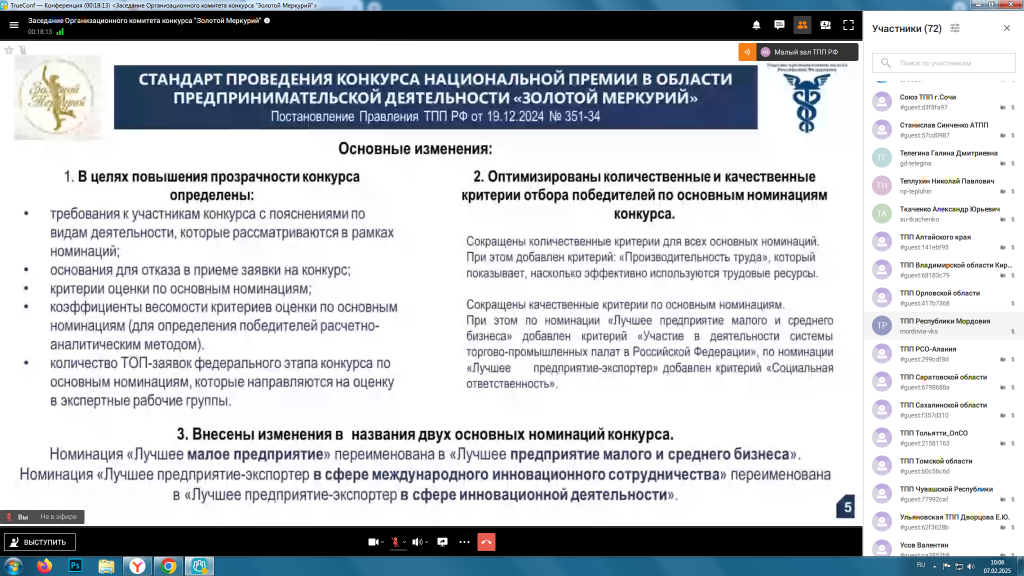Expand the speaker volume dropdown arrow
Viewport: 1024px width, 576px height.
click(428, 542)
